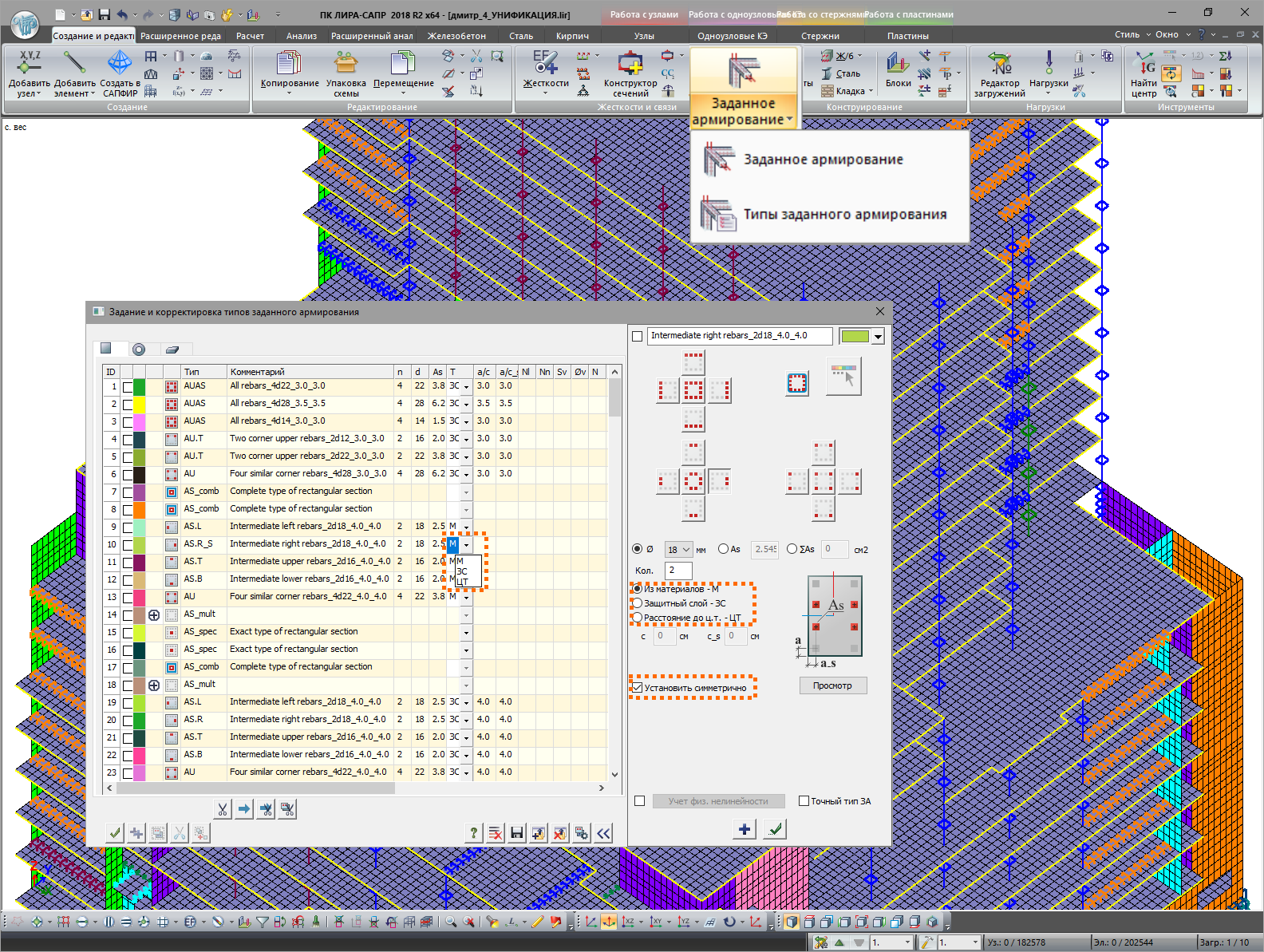Uncheck Установить симметрично checkbox

(638, 687)
